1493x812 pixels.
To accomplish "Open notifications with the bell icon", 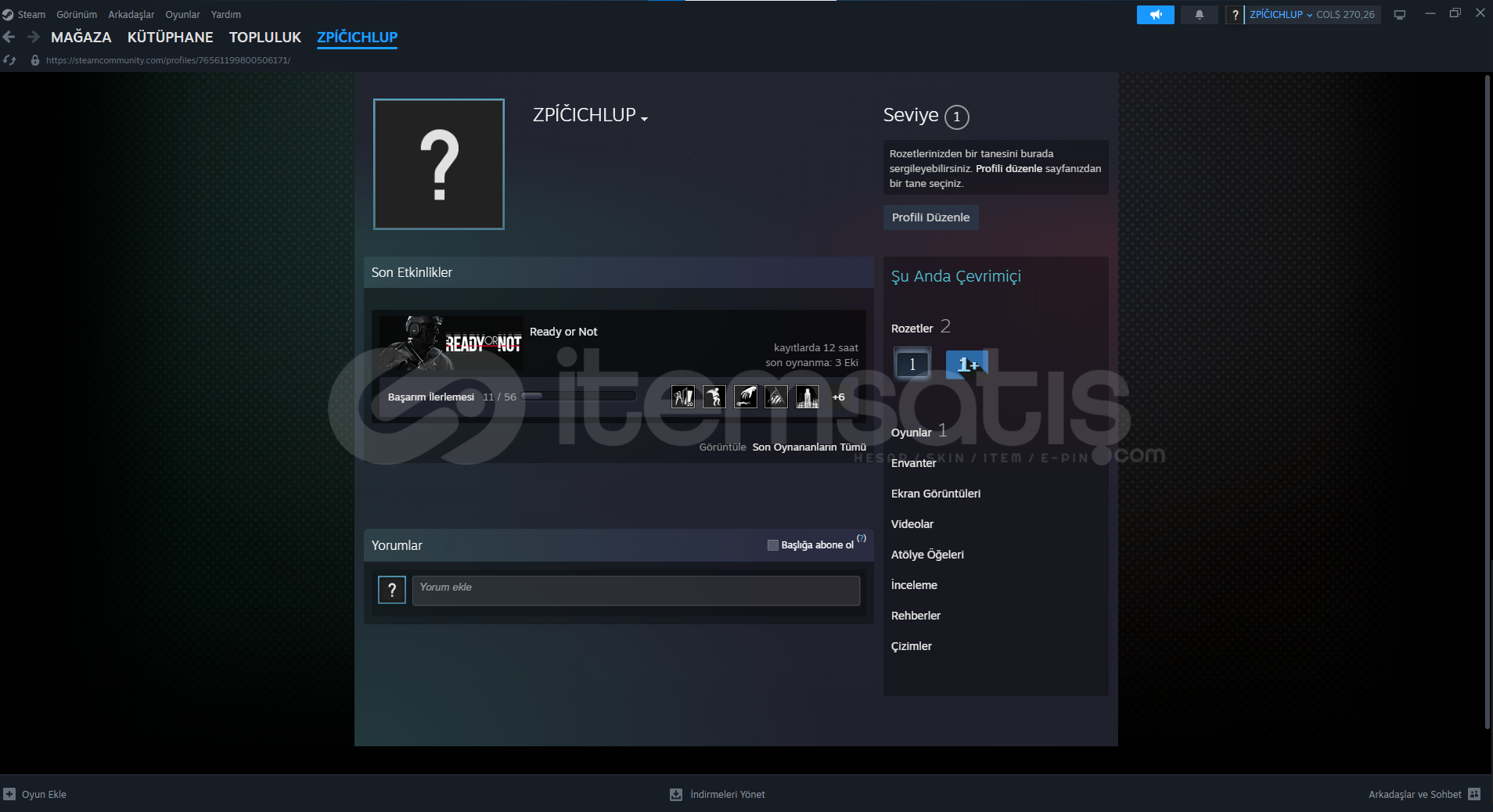I will 1199,15.
